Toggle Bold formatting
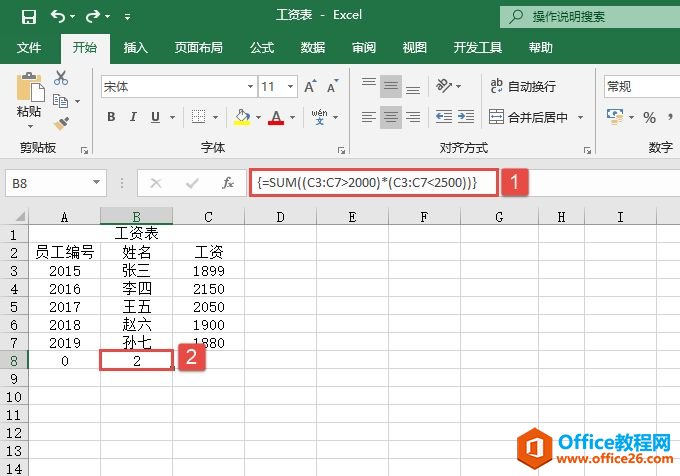 coord(111,118)
